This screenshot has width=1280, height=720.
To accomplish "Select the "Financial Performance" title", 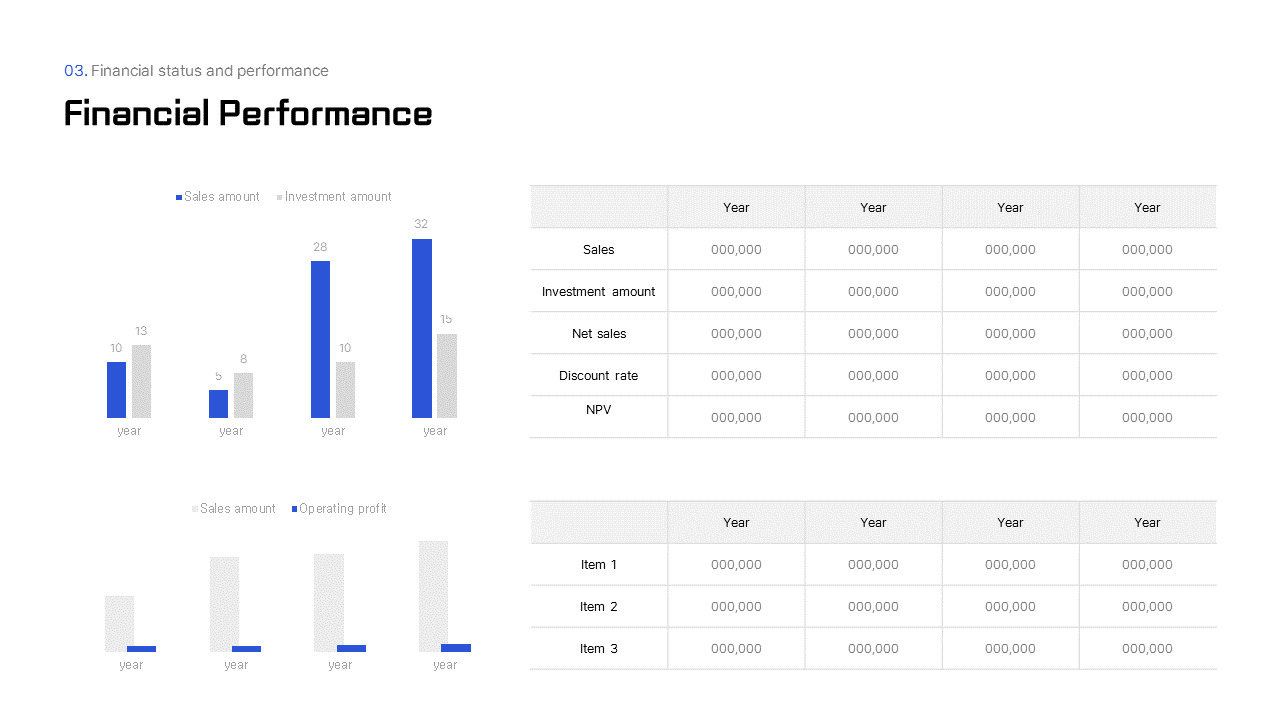I will point(248,113).
